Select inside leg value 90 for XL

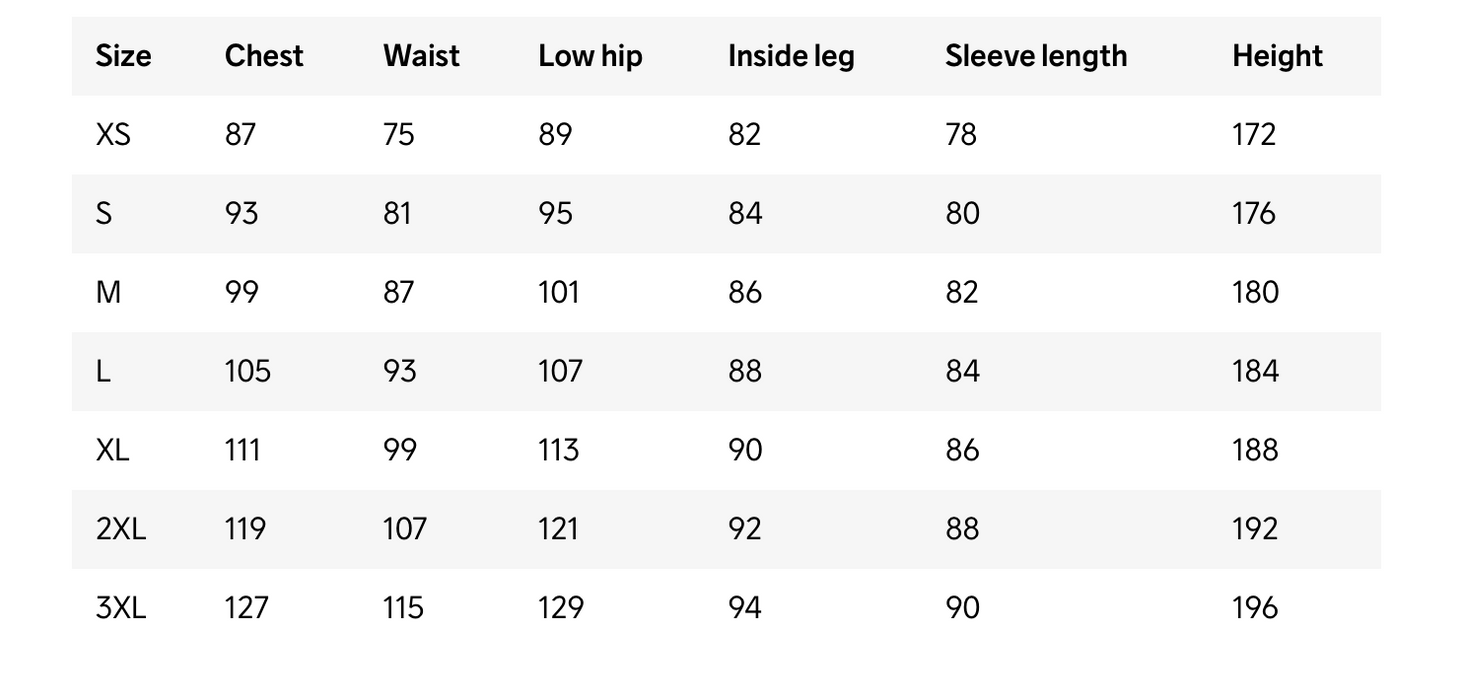[745, 450]
